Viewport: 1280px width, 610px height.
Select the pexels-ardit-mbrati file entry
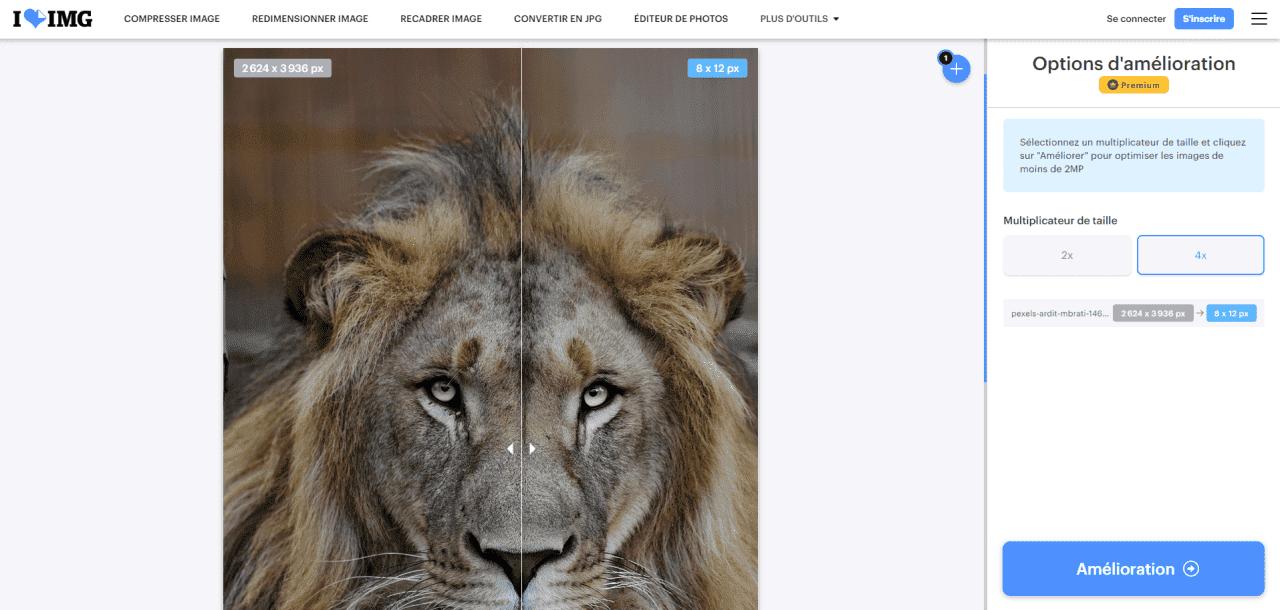(1133, 313)
